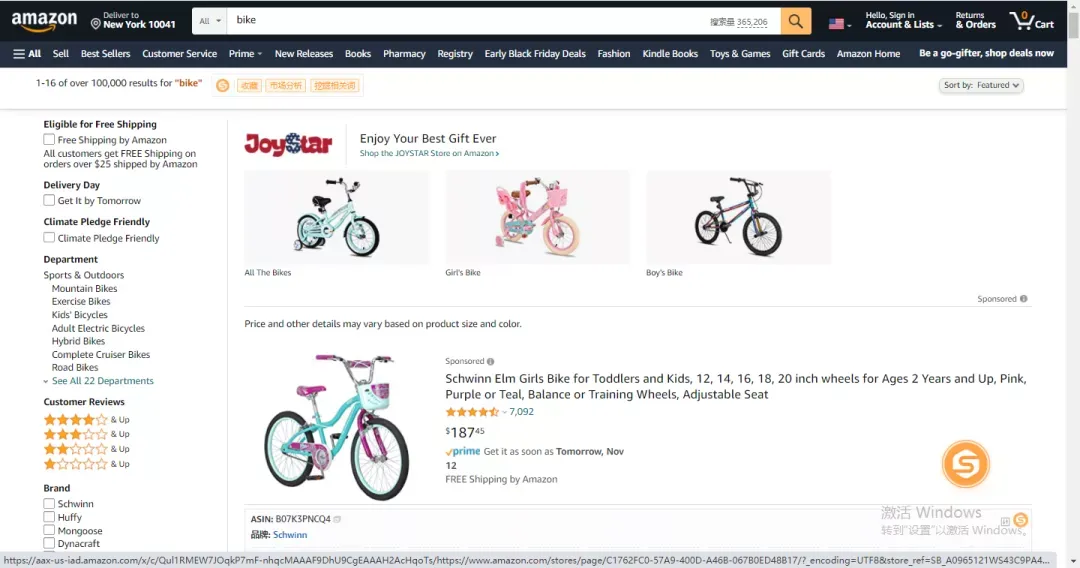Check the Get It by Tomorrow box

49,200
